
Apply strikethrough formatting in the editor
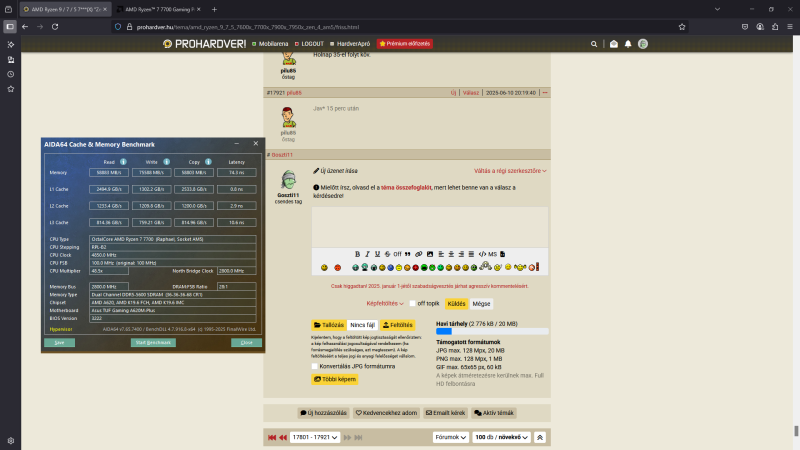[387, 254]
